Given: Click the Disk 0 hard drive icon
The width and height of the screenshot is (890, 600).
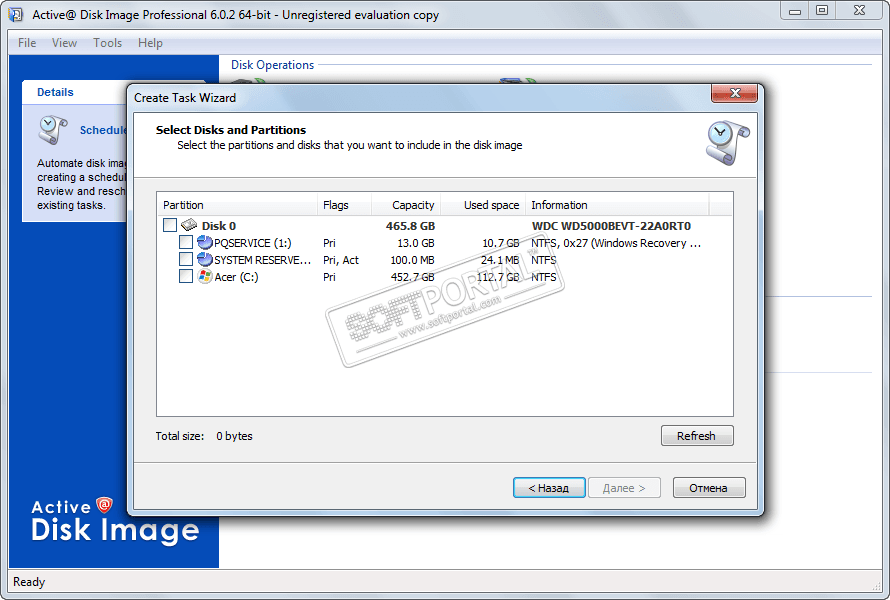Looking at the screenshot, I should [x=189, y=225].
